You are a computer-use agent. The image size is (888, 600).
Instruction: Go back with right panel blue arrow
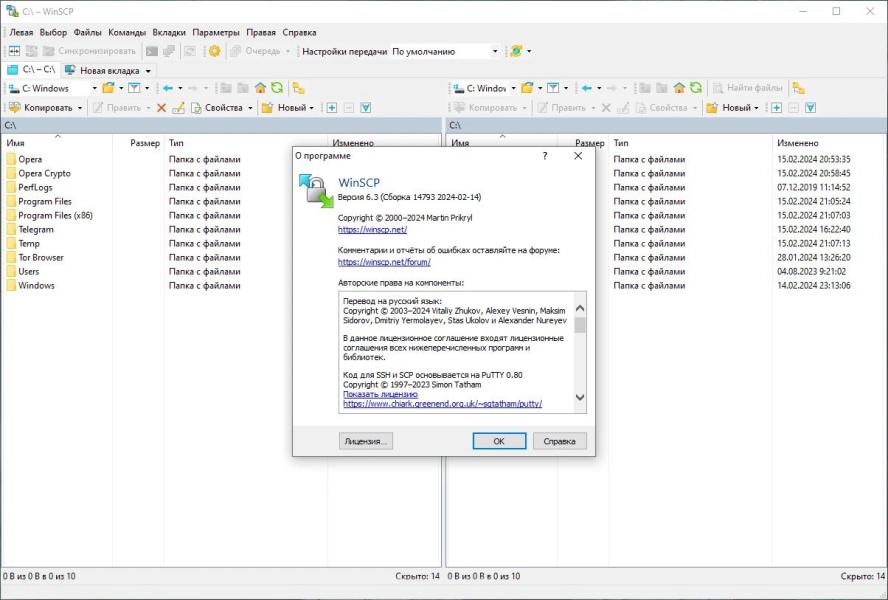(587, 88)
